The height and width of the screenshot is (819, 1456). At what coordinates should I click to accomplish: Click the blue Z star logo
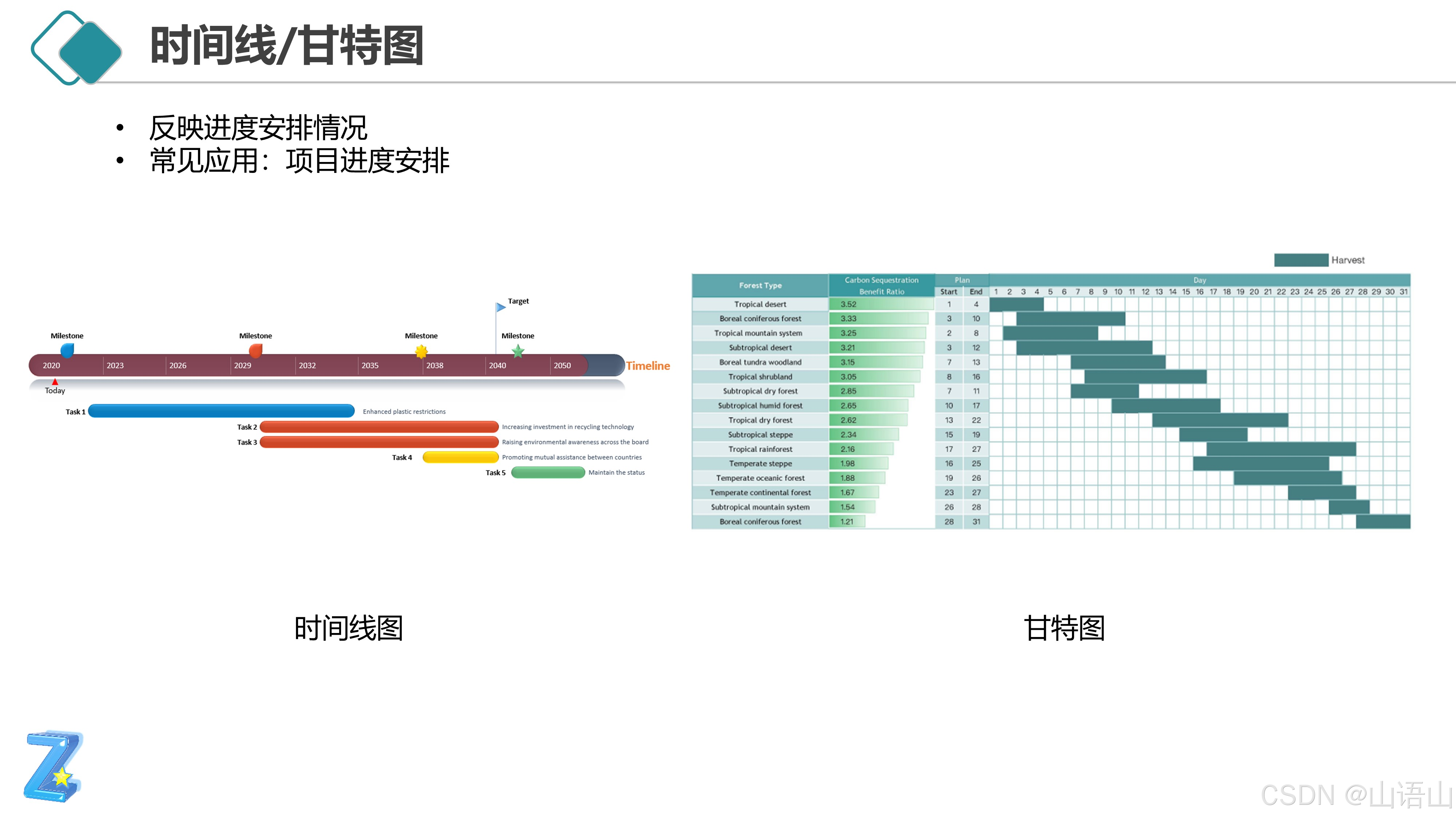[x=54, y=766]
